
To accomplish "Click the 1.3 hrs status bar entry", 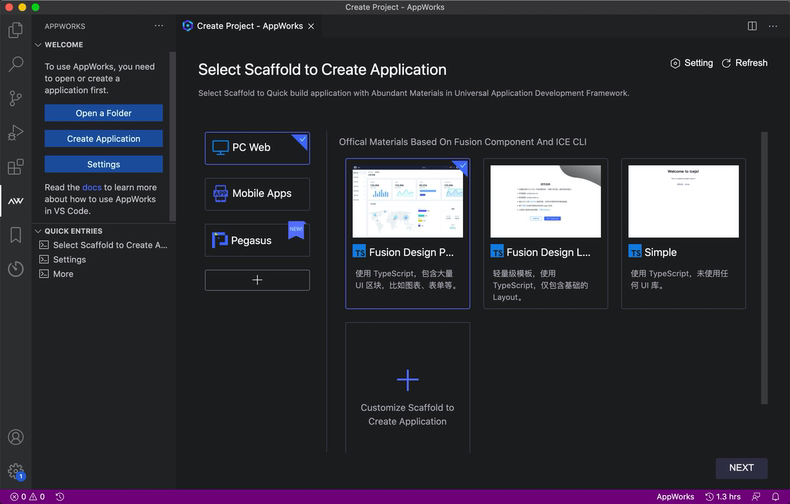I will click(723, 497).
